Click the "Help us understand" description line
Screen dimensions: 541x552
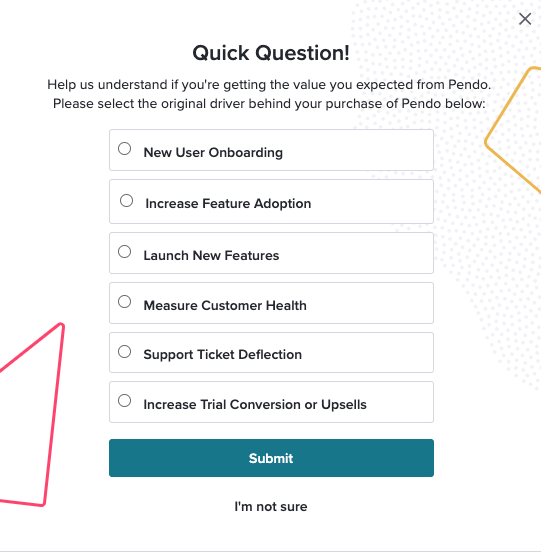click(x=269, y=85)
